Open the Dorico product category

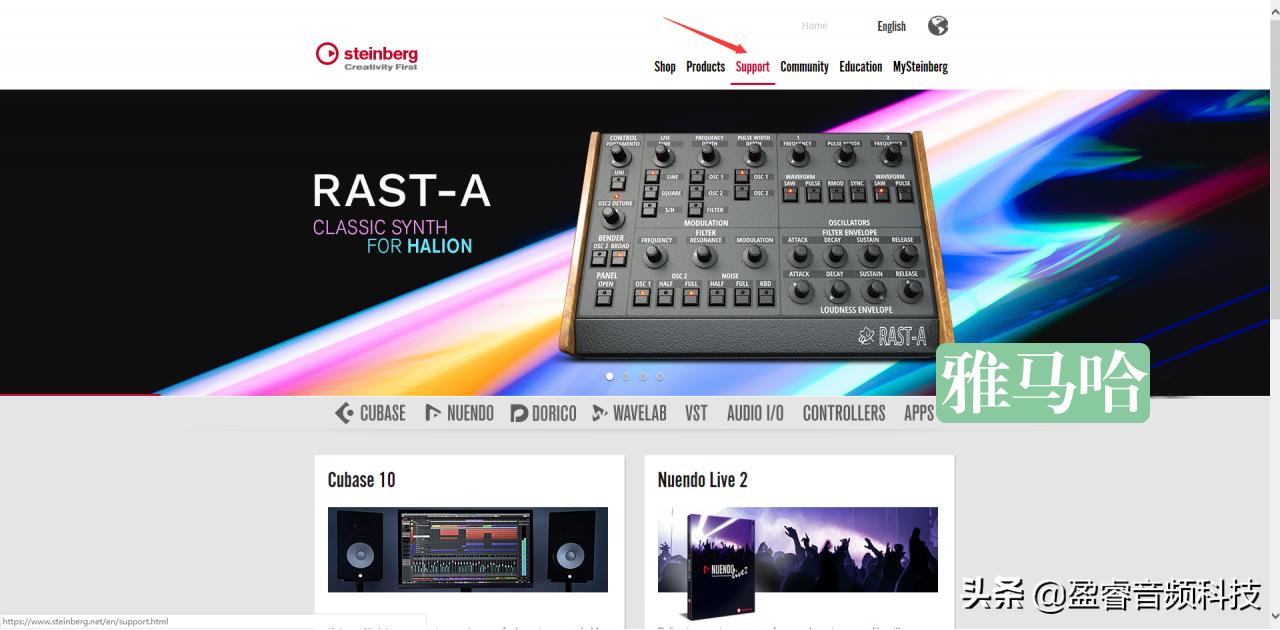point(543,413)
